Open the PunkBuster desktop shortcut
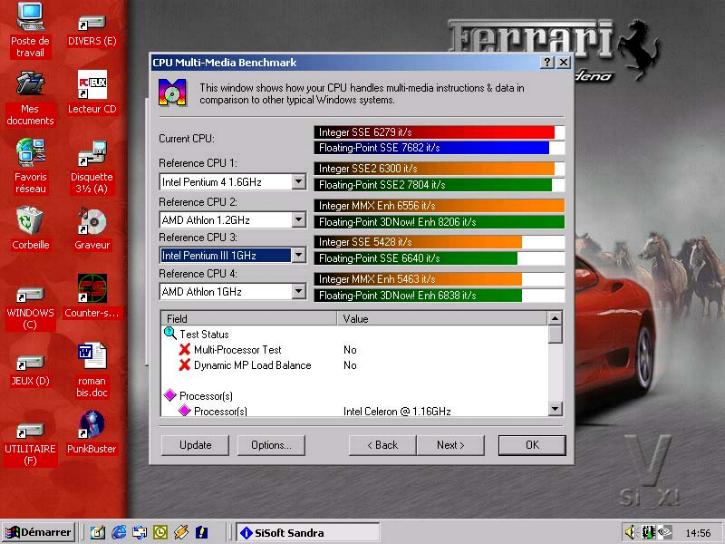 click(x=92, y=425)
